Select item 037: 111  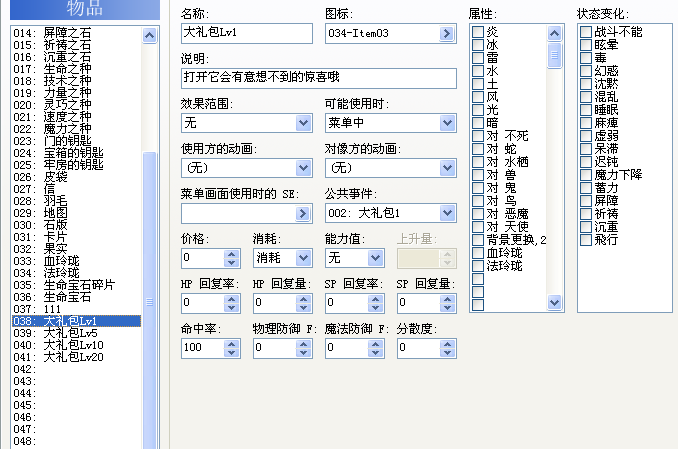coord(77,309)
